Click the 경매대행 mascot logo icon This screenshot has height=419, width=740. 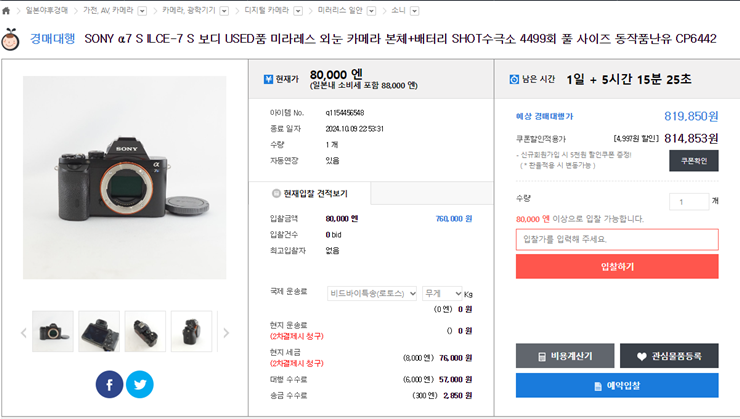click(x=12, y=40)
